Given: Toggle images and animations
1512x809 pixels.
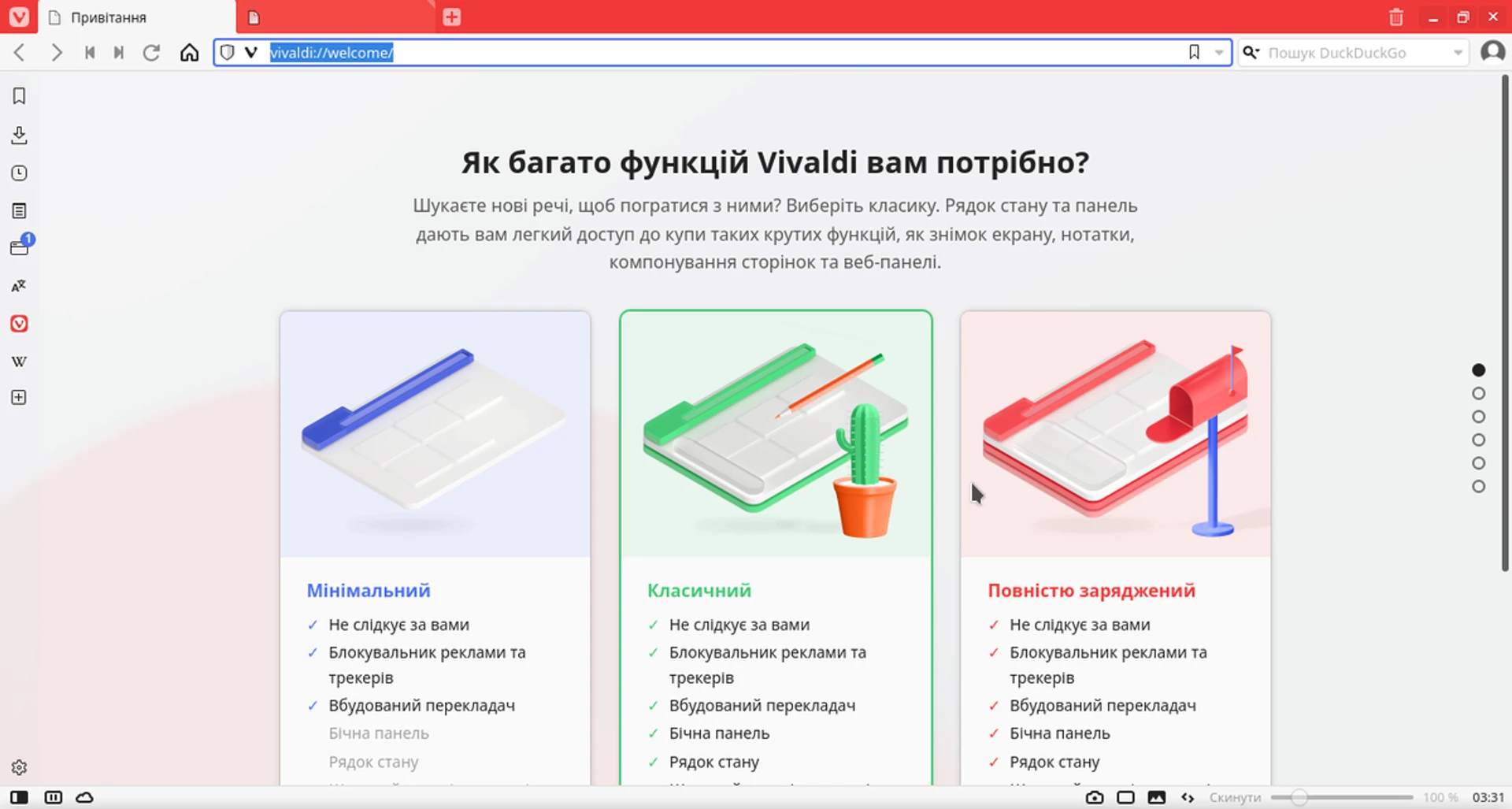Looking at the screenshot, I should pyautogui.click(x=1157, y=797).
